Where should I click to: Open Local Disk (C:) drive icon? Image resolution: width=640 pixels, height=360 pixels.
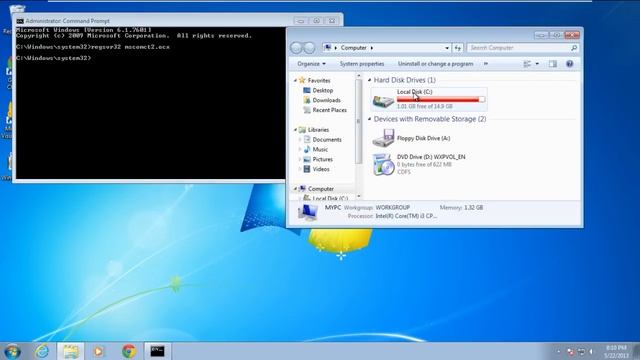(x=383, y=100)
